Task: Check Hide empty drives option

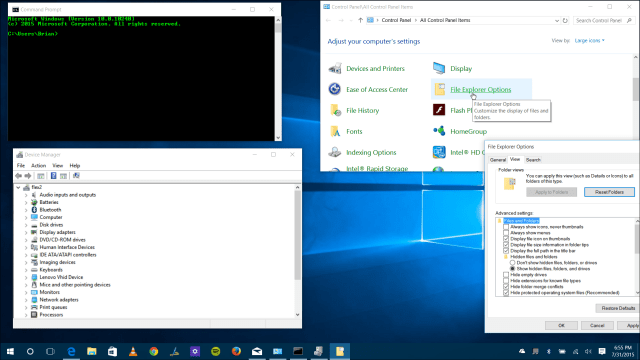Action: [x=506, y=275]
